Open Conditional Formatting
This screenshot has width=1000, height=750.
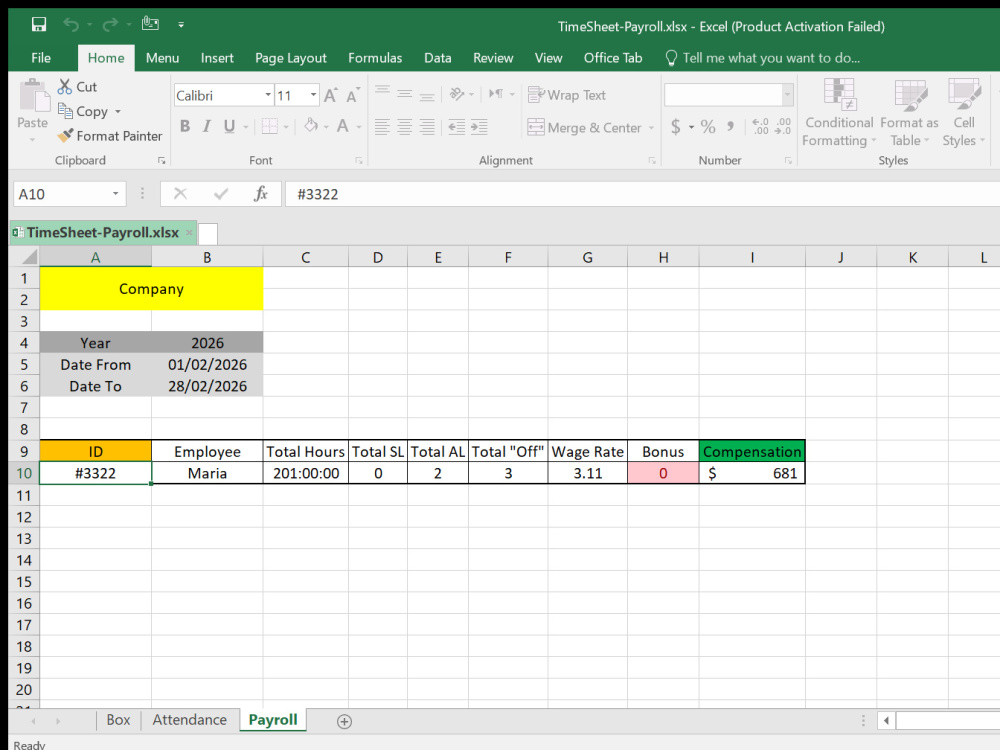click(x=839, y=112)
